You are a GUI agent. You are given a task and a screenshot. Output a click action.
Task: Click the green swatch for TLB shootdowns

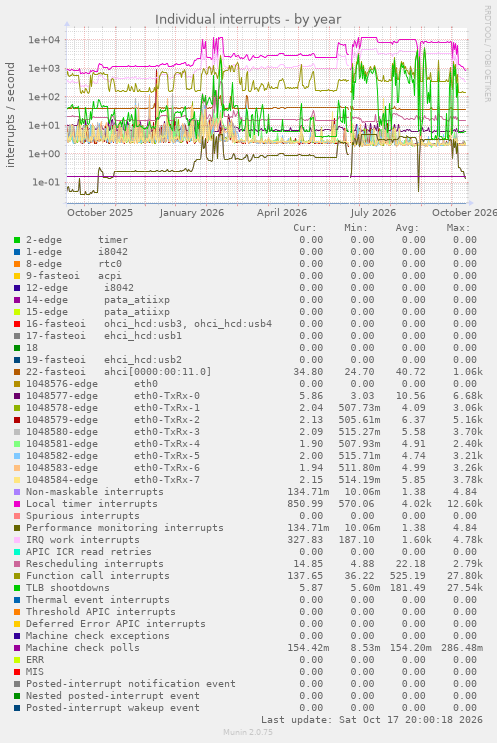pos(17,588)
